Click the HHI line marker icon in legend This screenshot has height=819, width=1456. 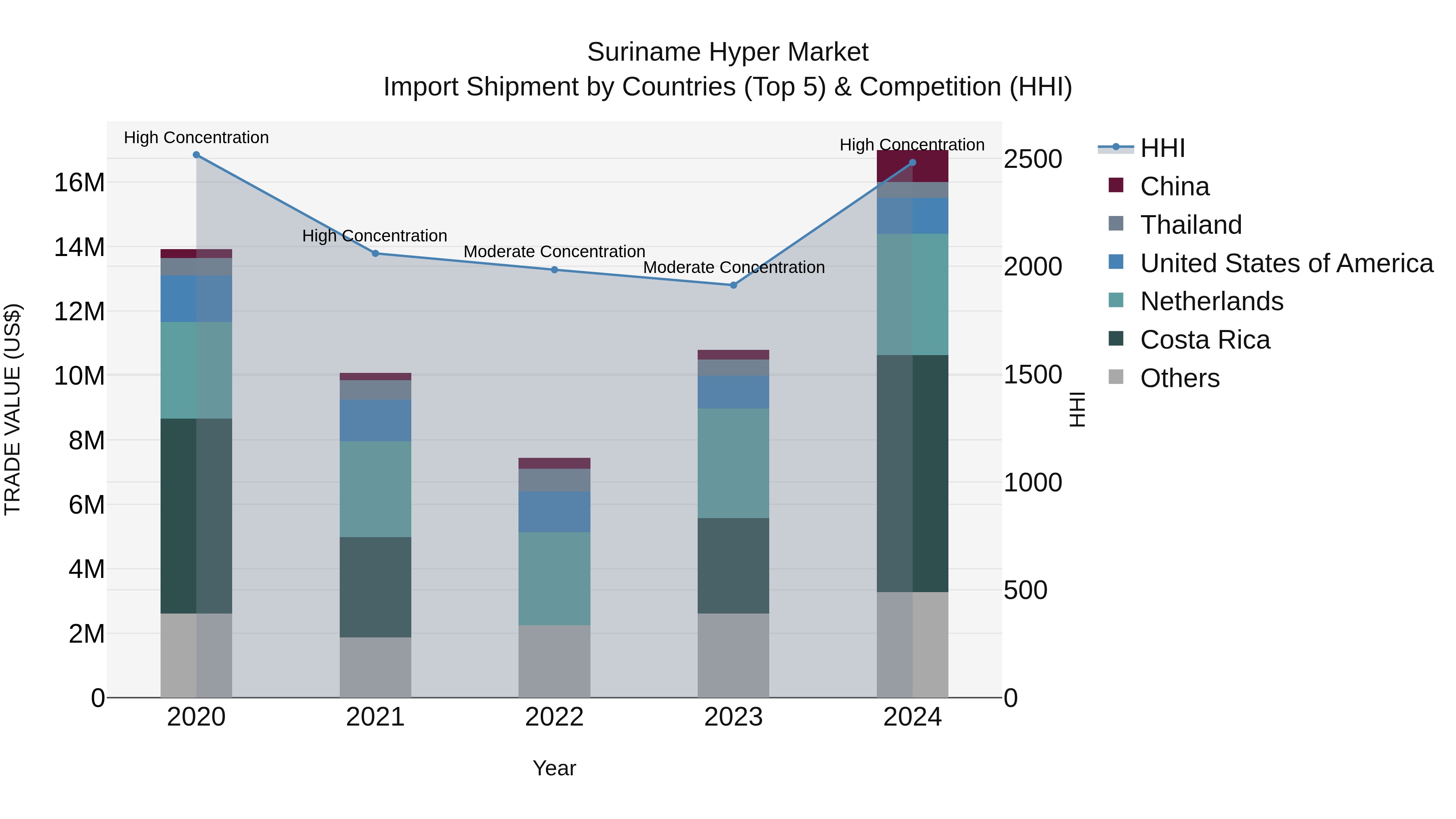pyautogui.click(x=1116, y=147)
